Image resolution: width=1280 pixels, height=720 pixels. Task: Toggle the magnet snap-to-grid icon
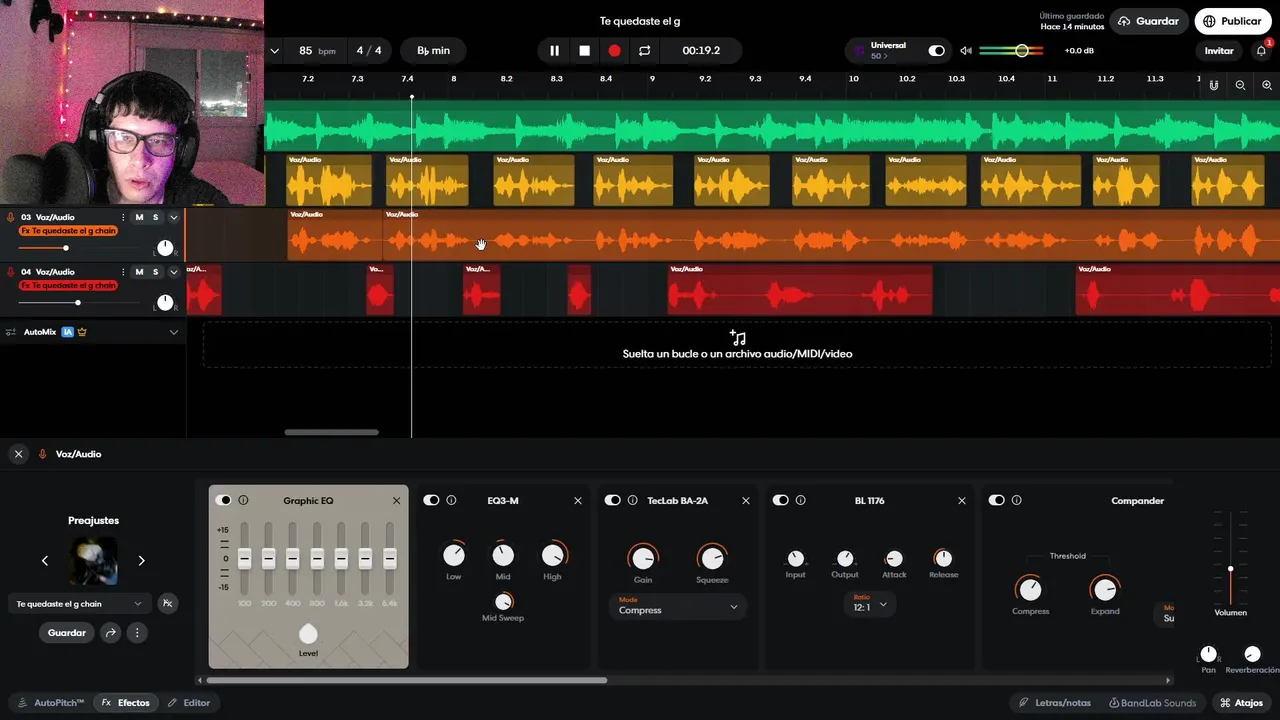[1214, 85]
